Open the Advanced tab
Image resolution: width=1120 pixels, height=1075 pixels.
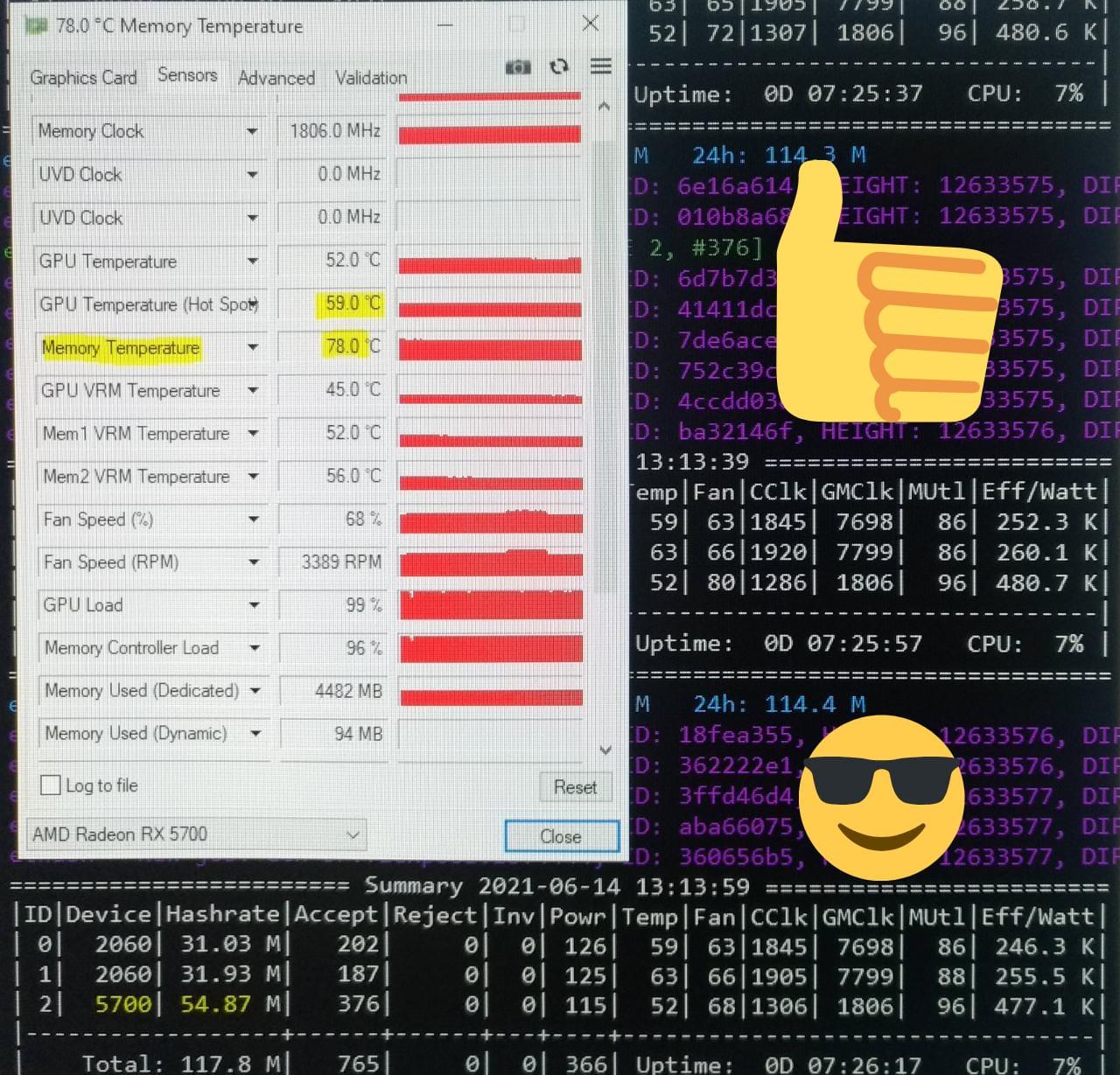[276, 78]
